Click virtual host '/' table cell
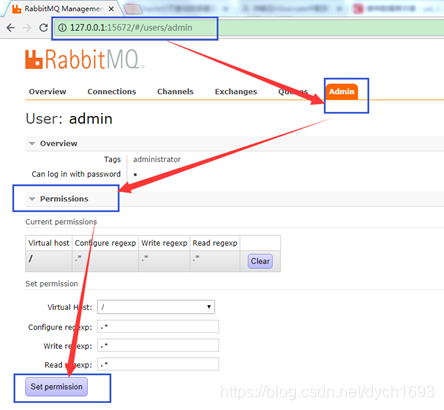The height and width of the screenshot is (410, 444). (x=49, y=261)
